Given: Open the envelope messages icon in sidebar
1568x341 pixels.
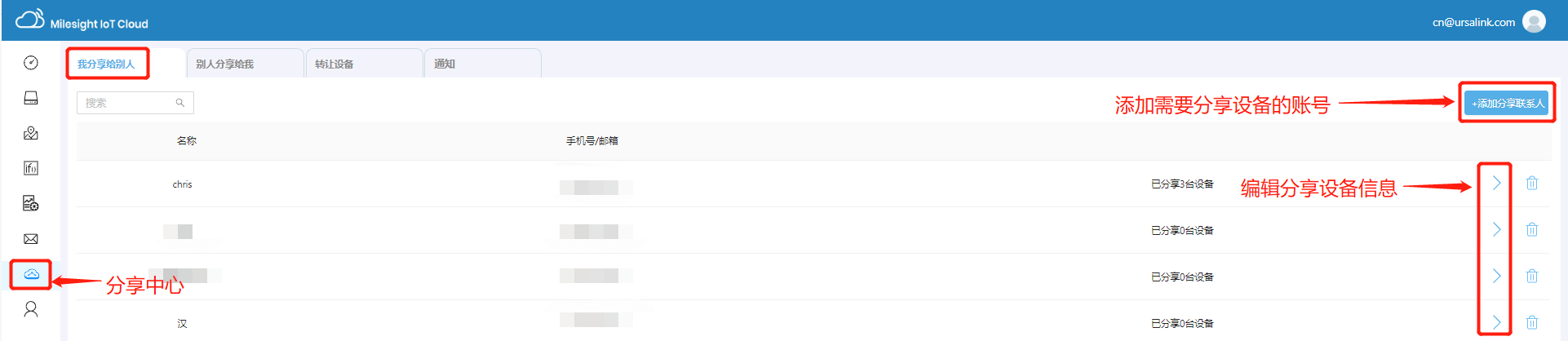Looking at the screenshot, I should [31, 239].
